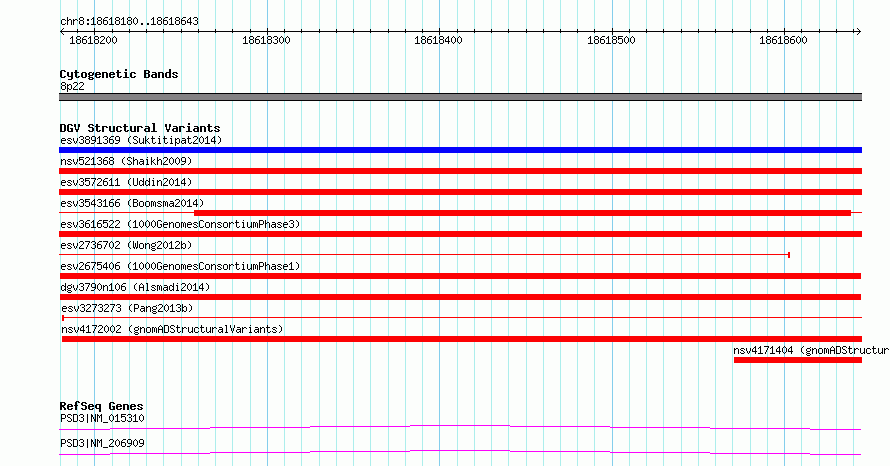Click the chr8:18618180..18618643 region label
890x466 pixels.
(x=129, y=22)
